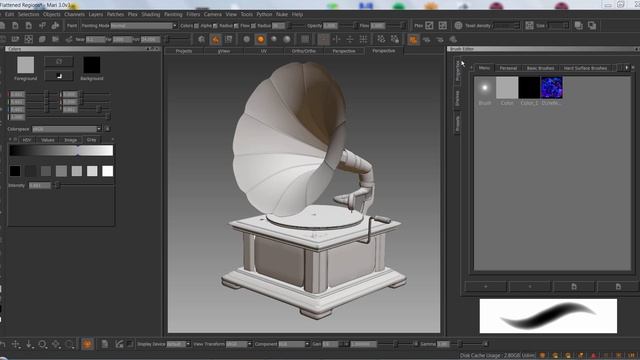Click the swap foreground and background colors button
This screenshot has height=360, width=640.
pyautogui.click(x=59, y=62)
